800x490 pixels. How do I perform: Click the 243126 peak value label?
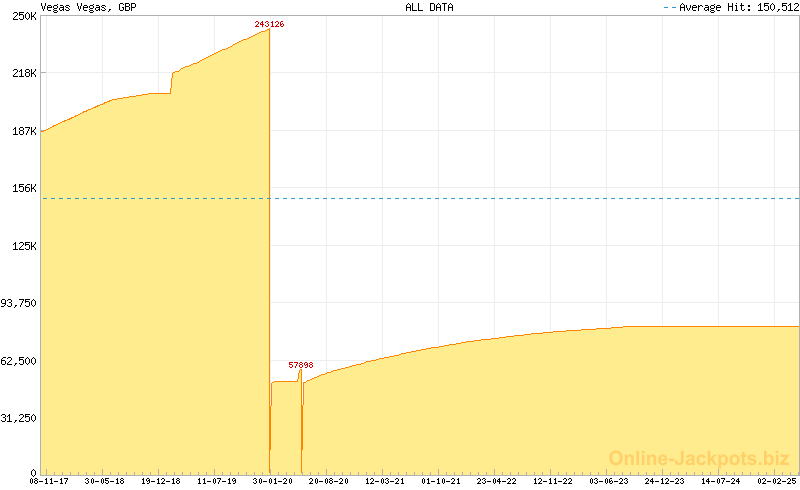point(269,24)
